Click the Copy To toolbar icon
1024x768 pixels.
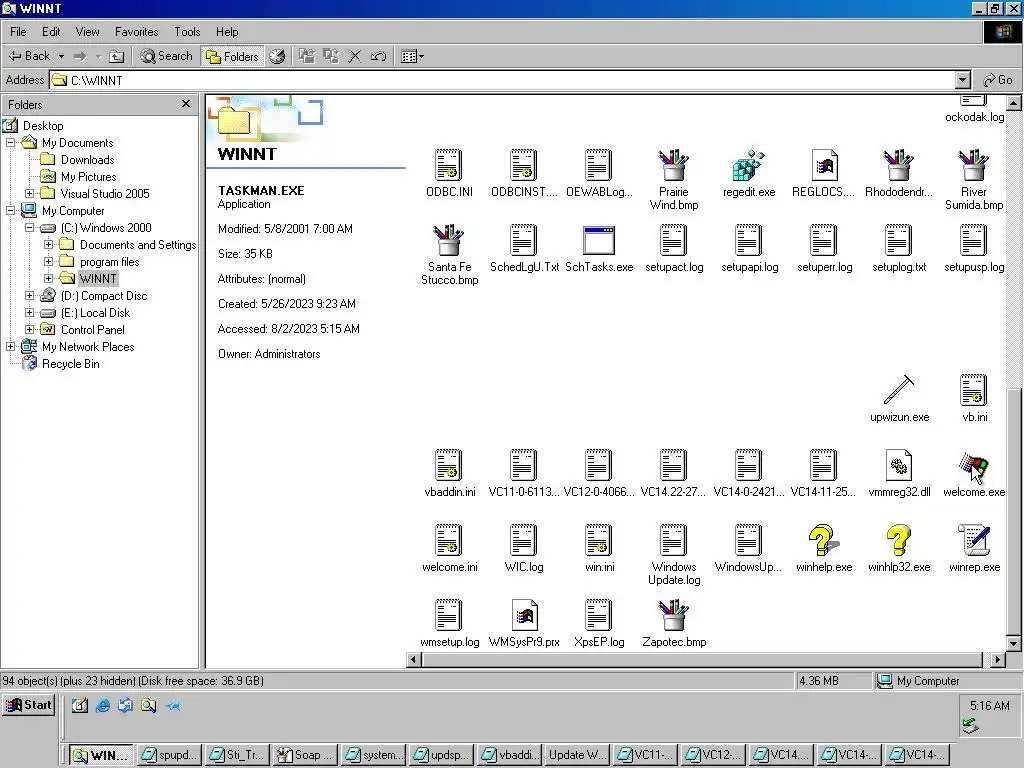point(331,56)
